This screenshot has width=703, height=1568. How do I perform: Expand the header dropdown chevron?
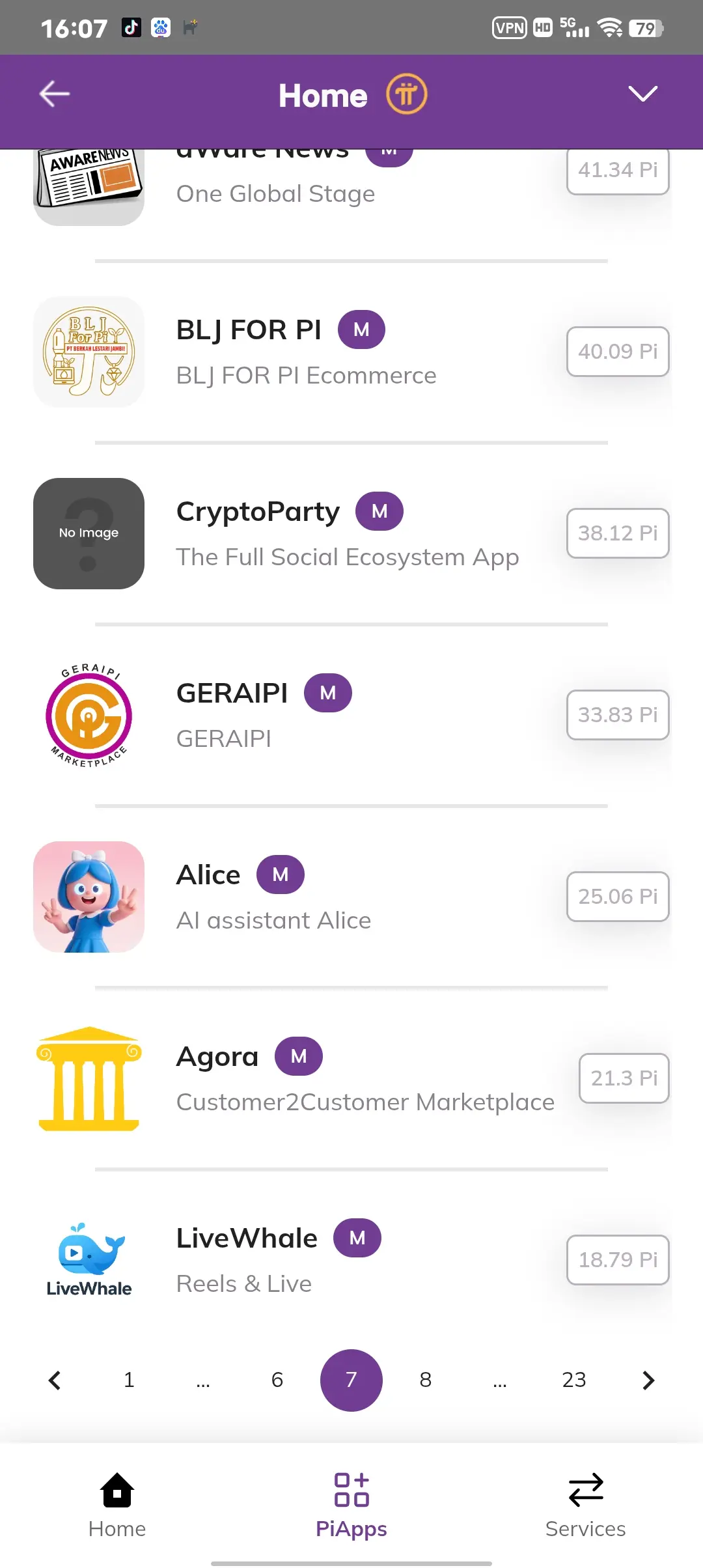point(642,94)
